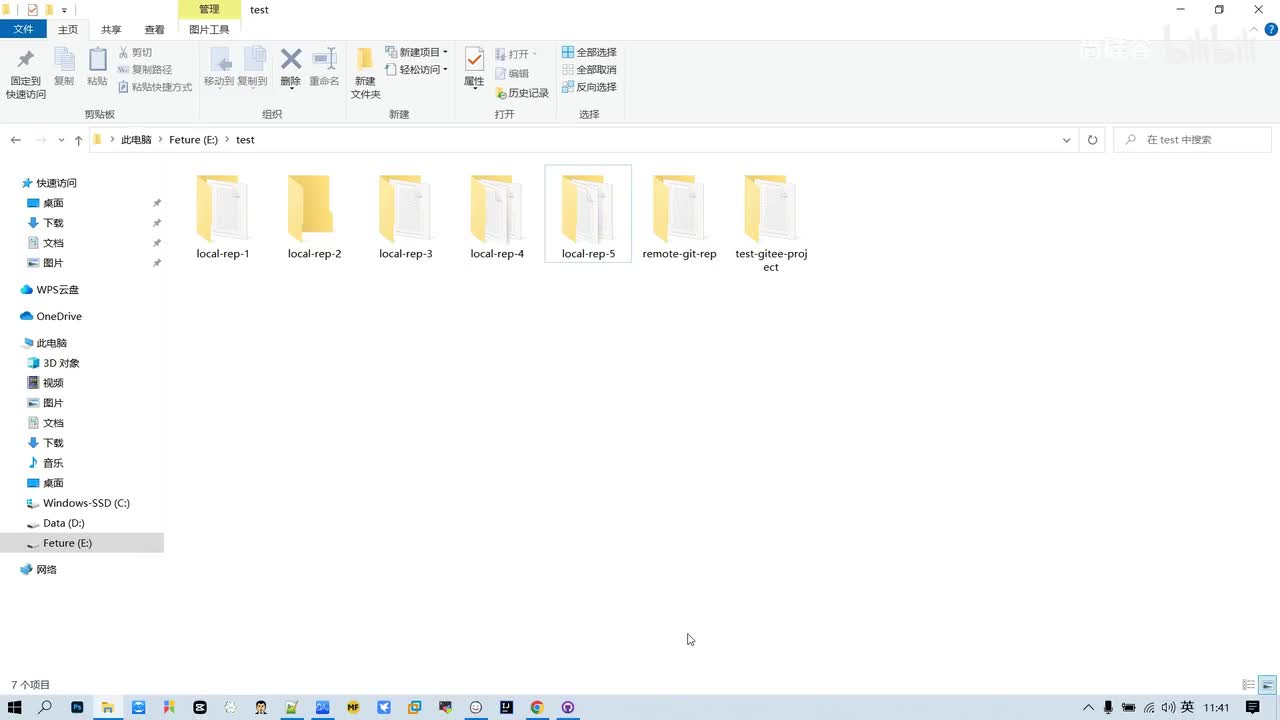
Task: Click the Paste (粘贴) ribbon icon
Action: tap(97, 67)
